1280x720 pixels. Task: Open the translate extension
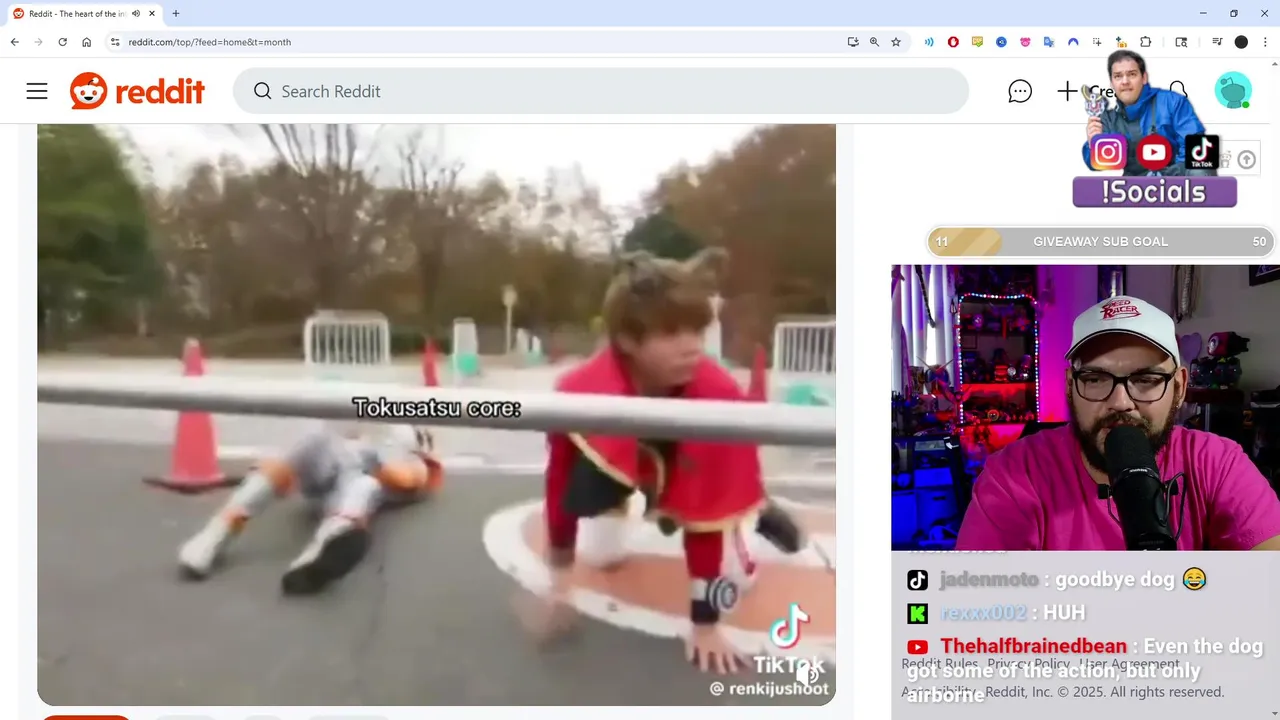[1049, 42]
